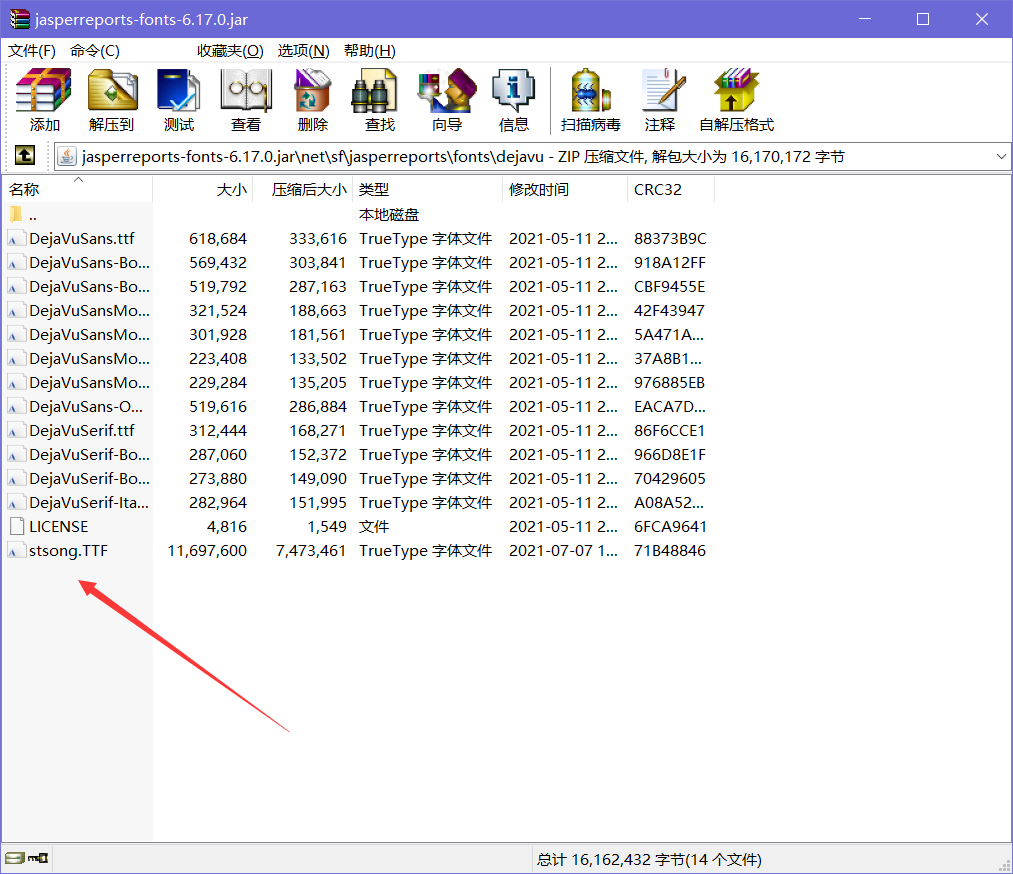Open the address bar dropdown
This screenshot has height=874, width=1013.
pyautogui.click(x=1000, y=155)
